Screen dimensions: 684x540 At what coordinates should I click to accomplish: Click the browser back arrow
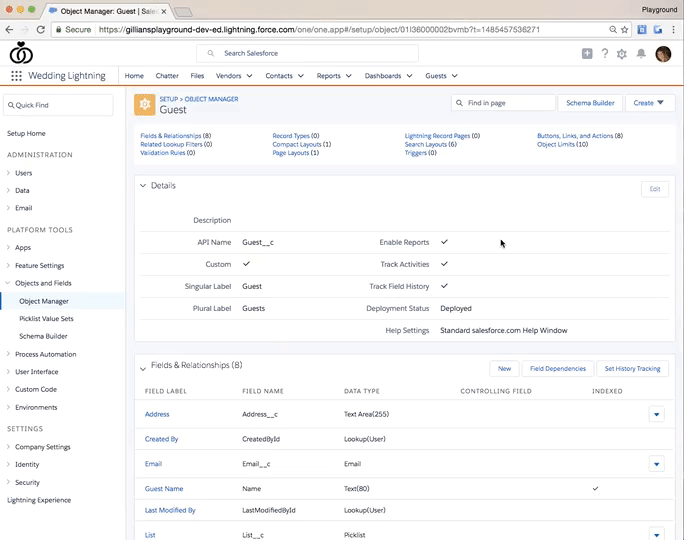click(9, 30)
